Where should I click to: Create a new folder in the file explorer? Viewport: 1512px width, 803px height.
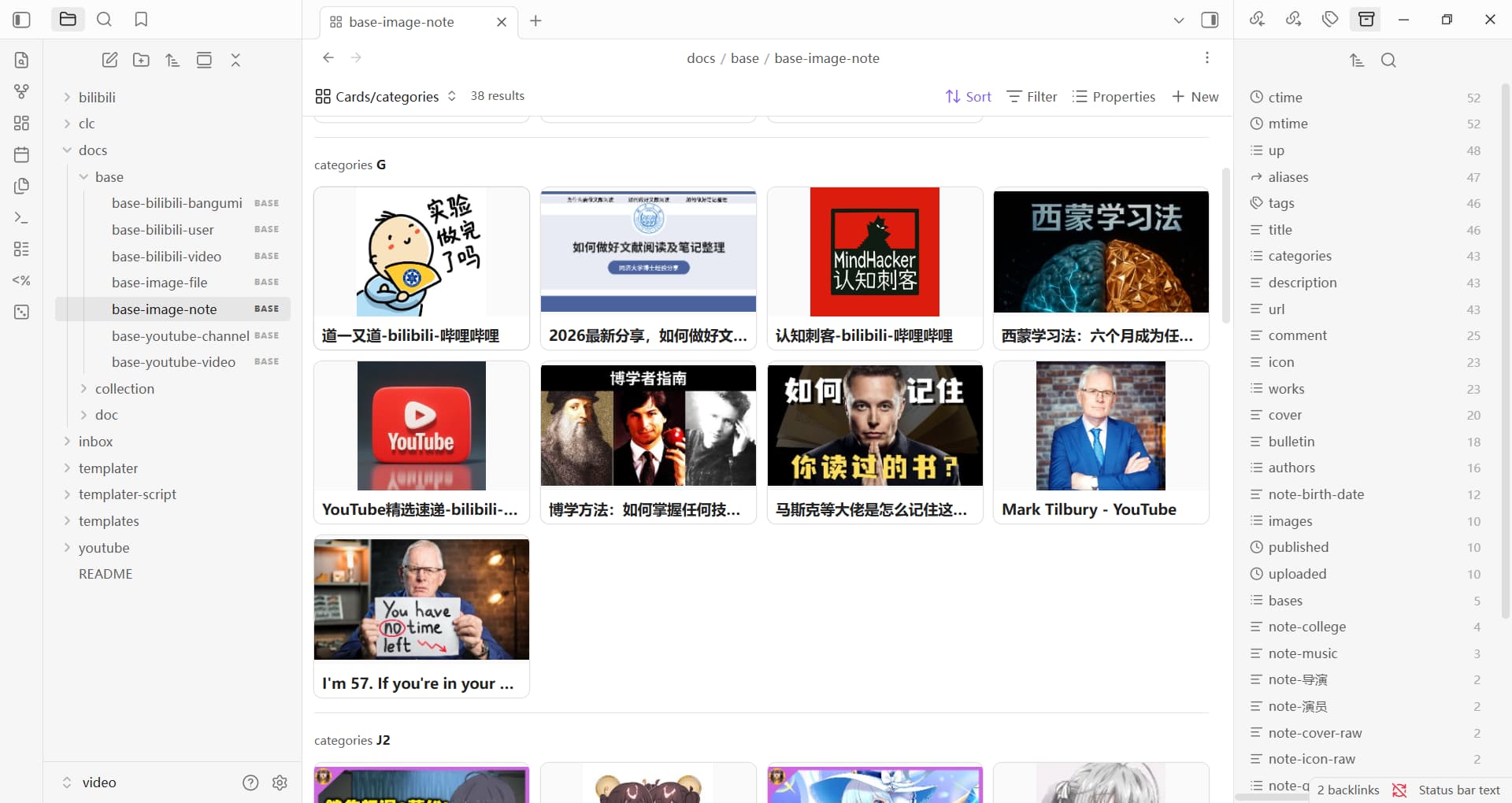141,60
